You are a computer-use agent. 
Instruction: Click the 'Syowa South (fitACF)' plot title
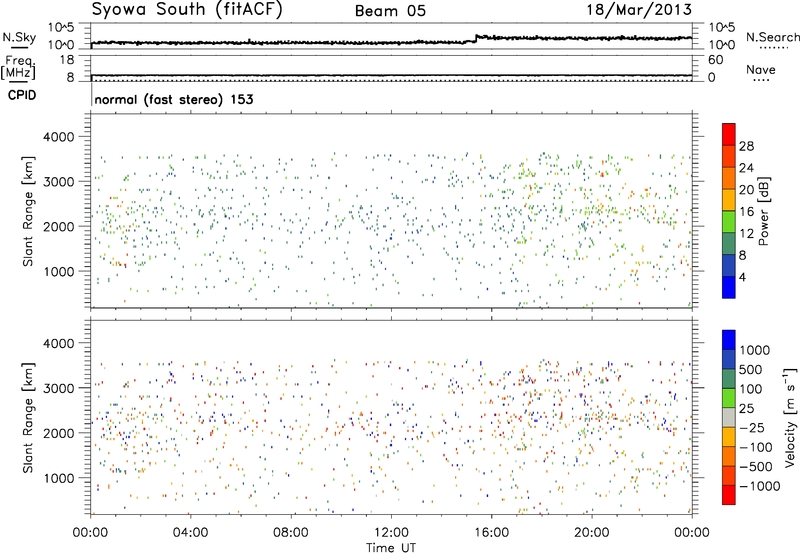point(186,9)
